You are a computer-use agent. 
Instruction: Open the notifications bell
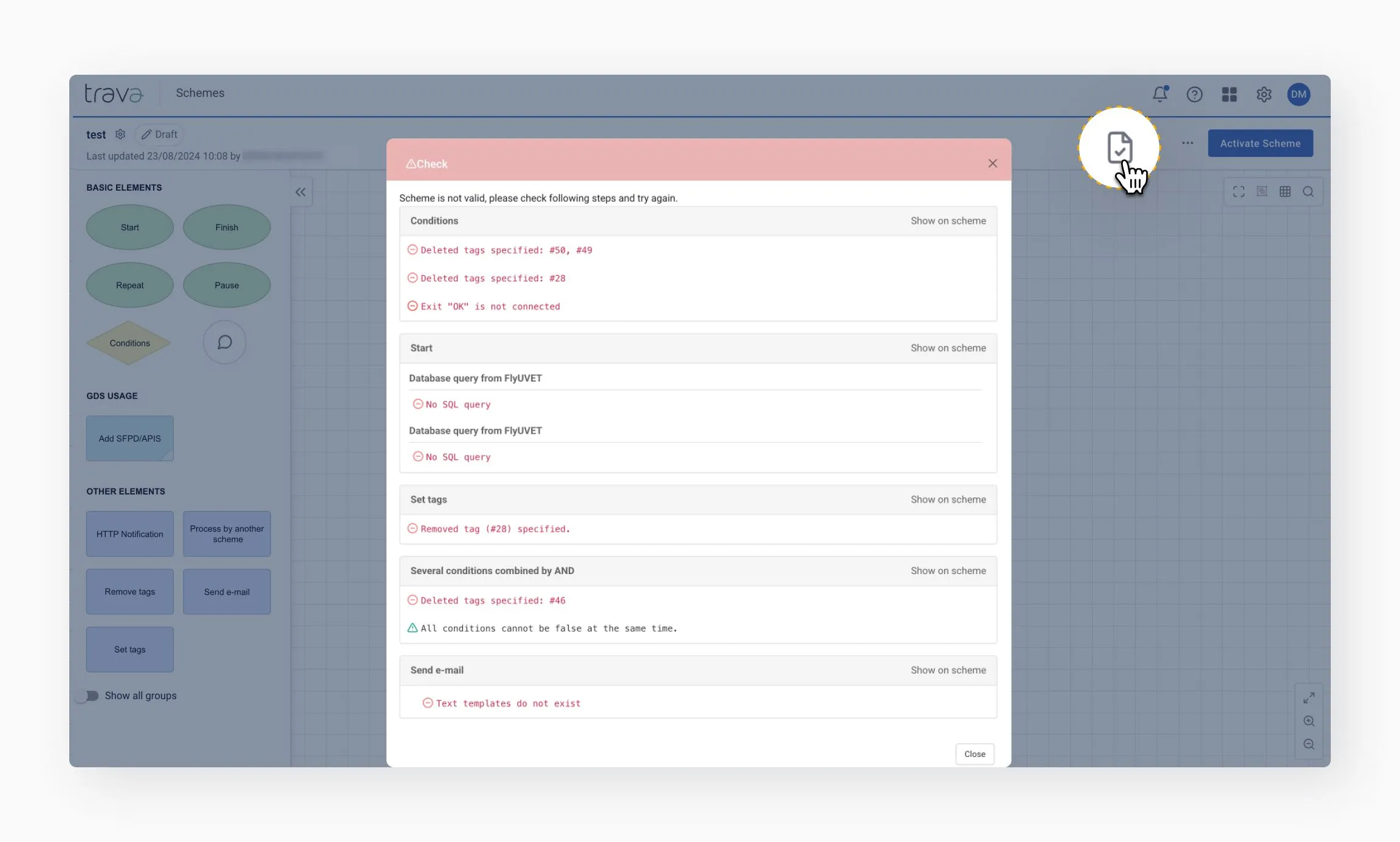1160,94
